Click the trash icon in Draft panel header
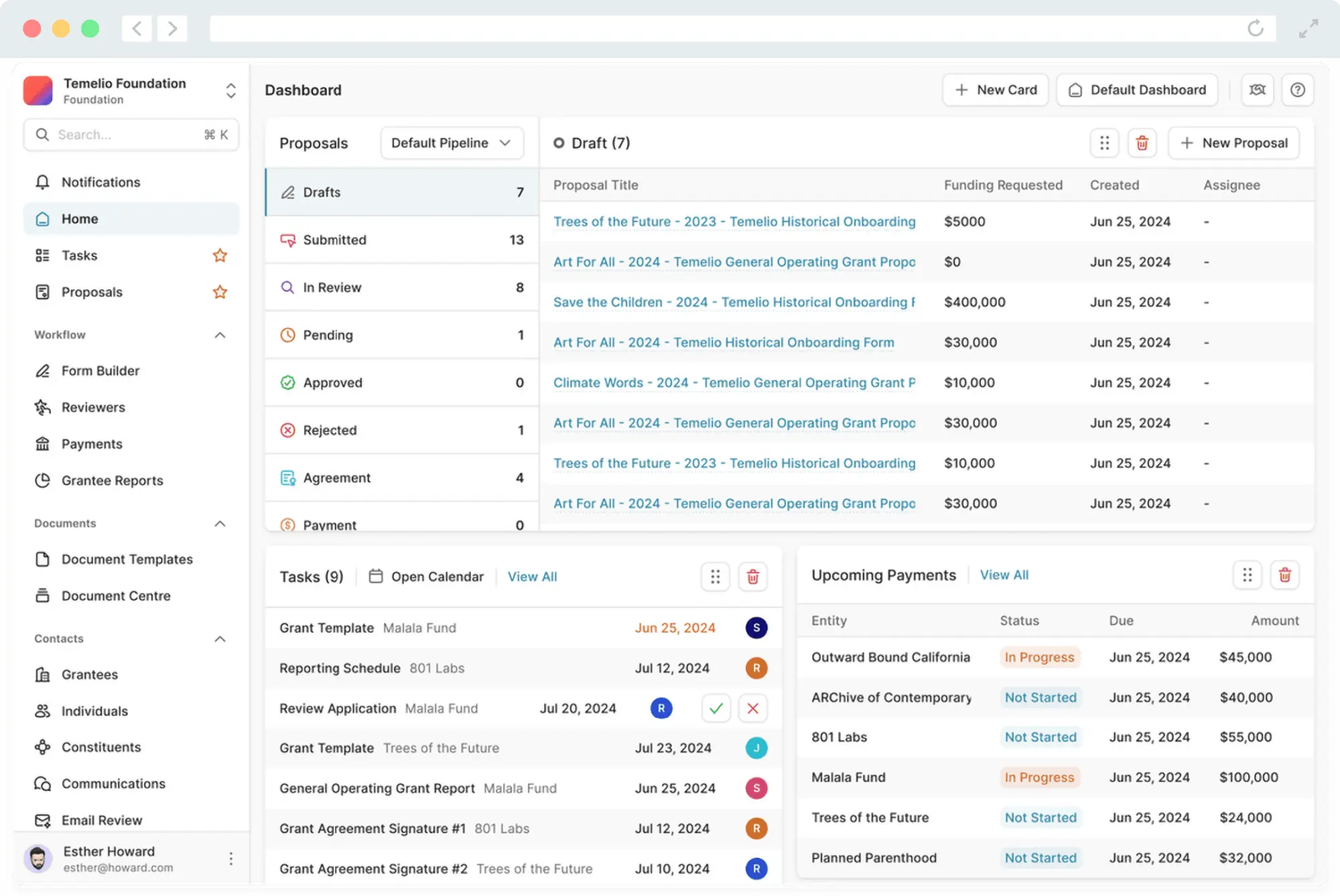 [1142, 143]
